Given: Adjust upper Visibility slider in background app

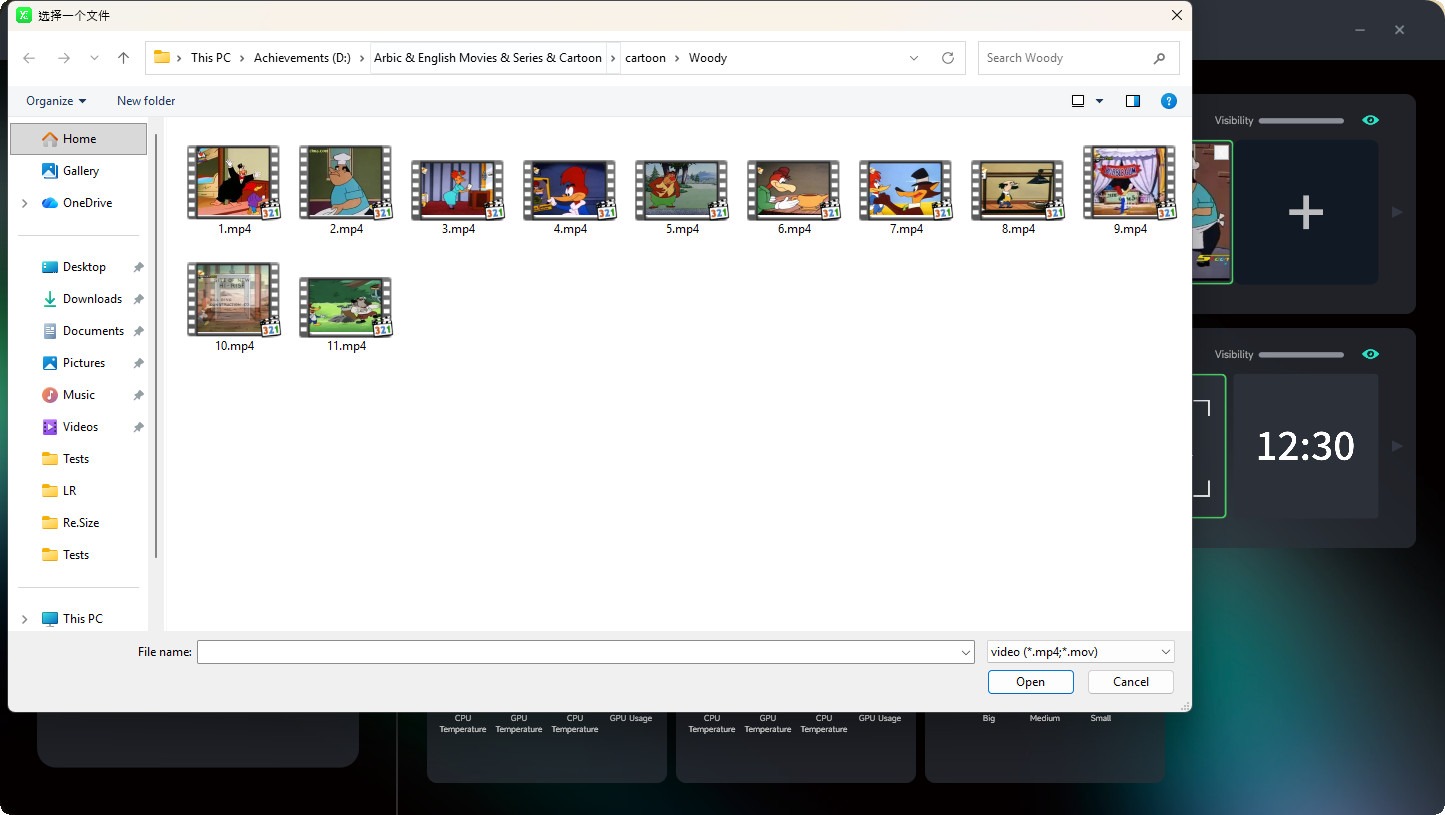Looking at the screenshot, I should tap(1301, 121).
